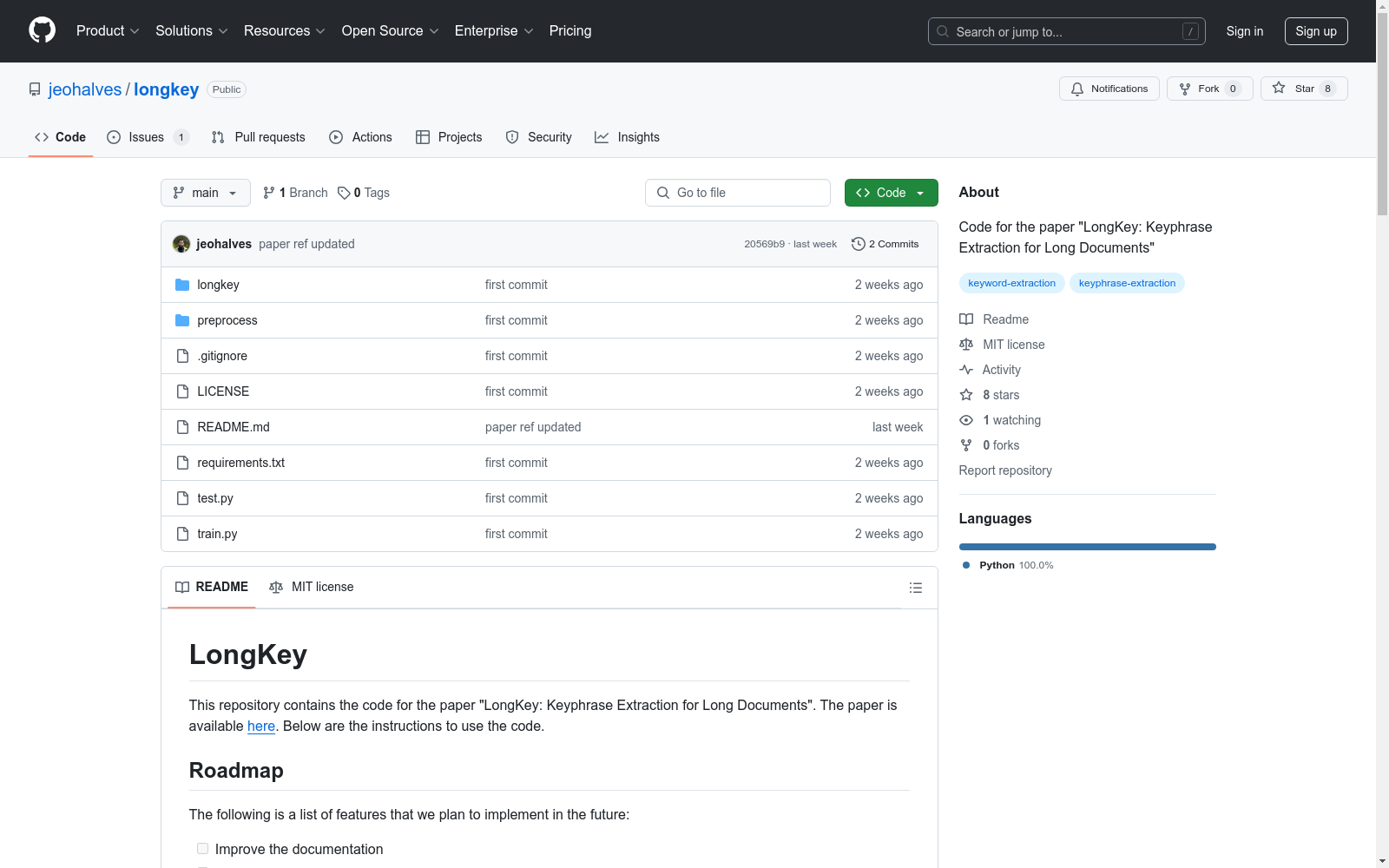
Task: View the 2 Commits history link
Action: coord(885,244)
